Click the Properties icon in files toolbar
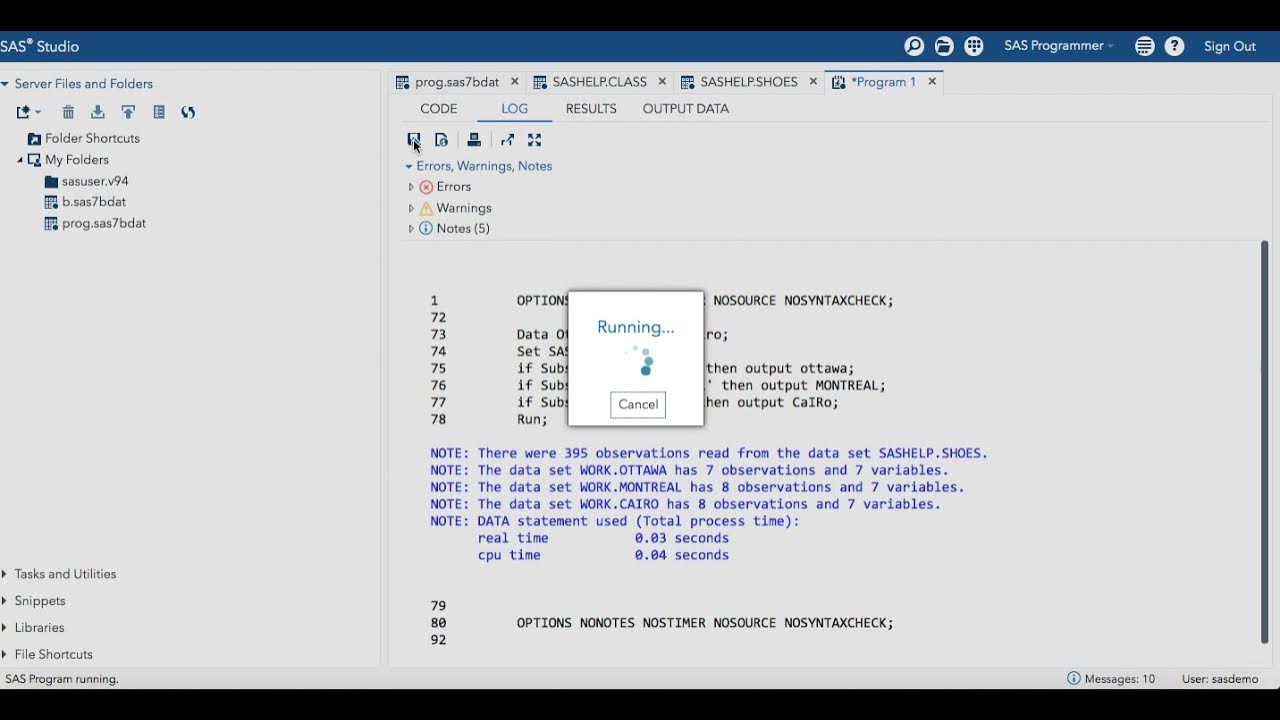This screenshot has width=1280, height=720. coord(159,112)
